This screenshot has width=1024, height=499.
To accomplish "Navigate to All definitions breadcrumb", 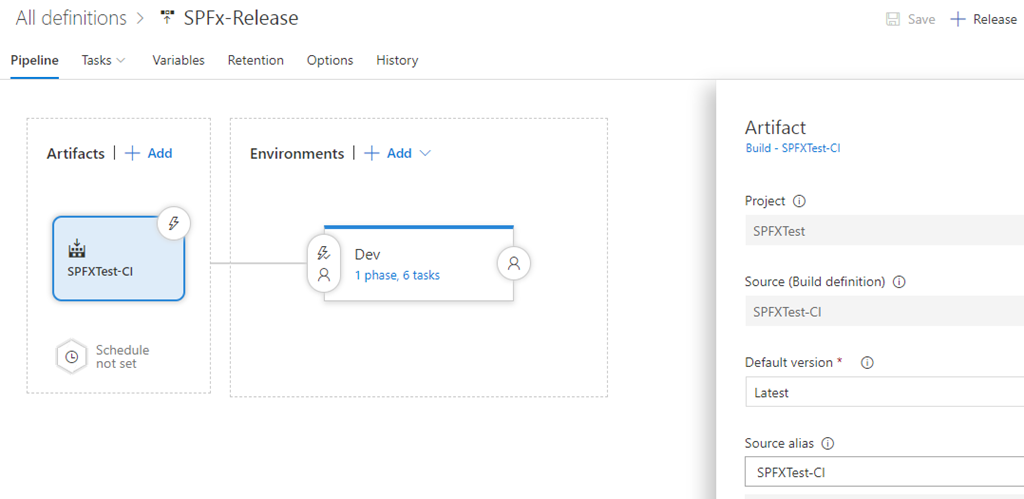I will click(71, 19).
